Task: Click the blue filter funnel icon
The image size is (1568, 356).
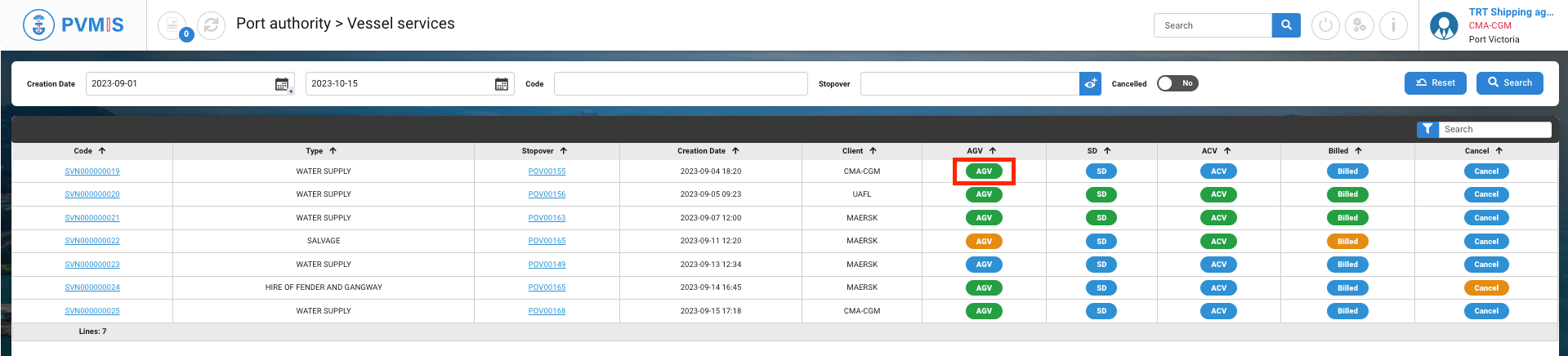Action: point(1427,129)
